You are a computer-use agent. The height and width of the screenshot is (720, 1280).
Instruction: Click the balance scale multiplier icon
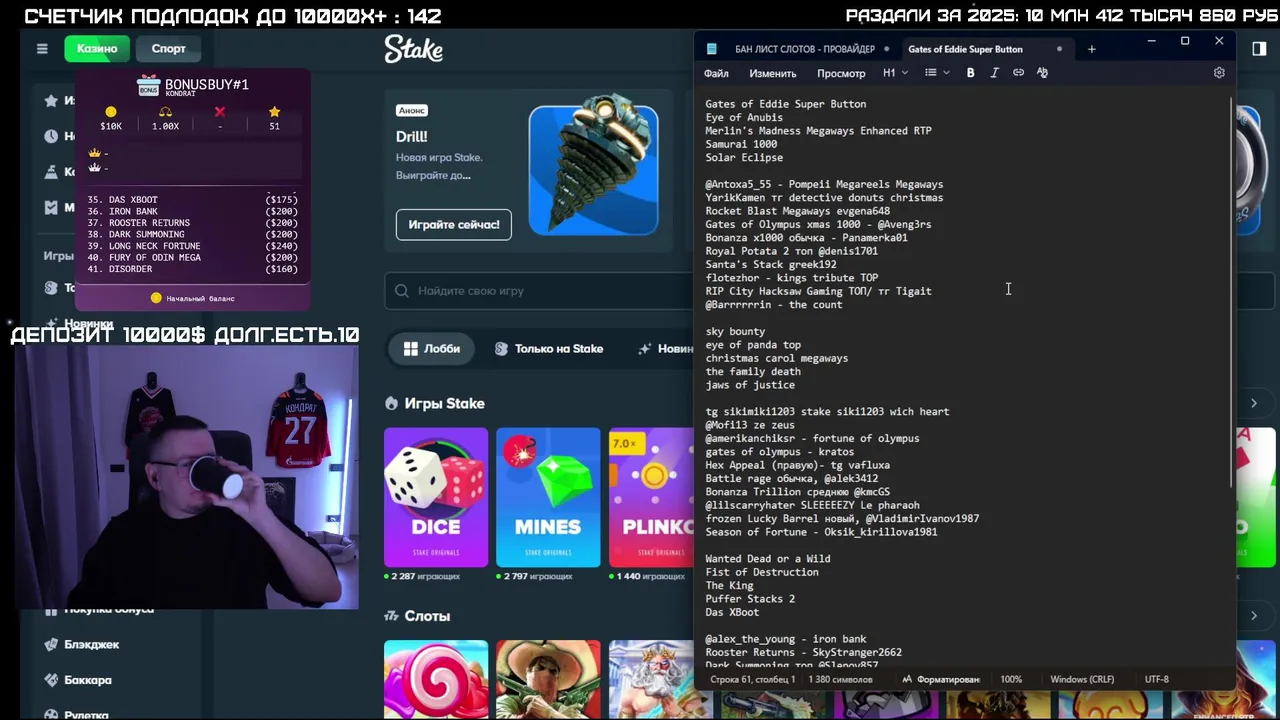pyautogui.click(x=166, y=112)
